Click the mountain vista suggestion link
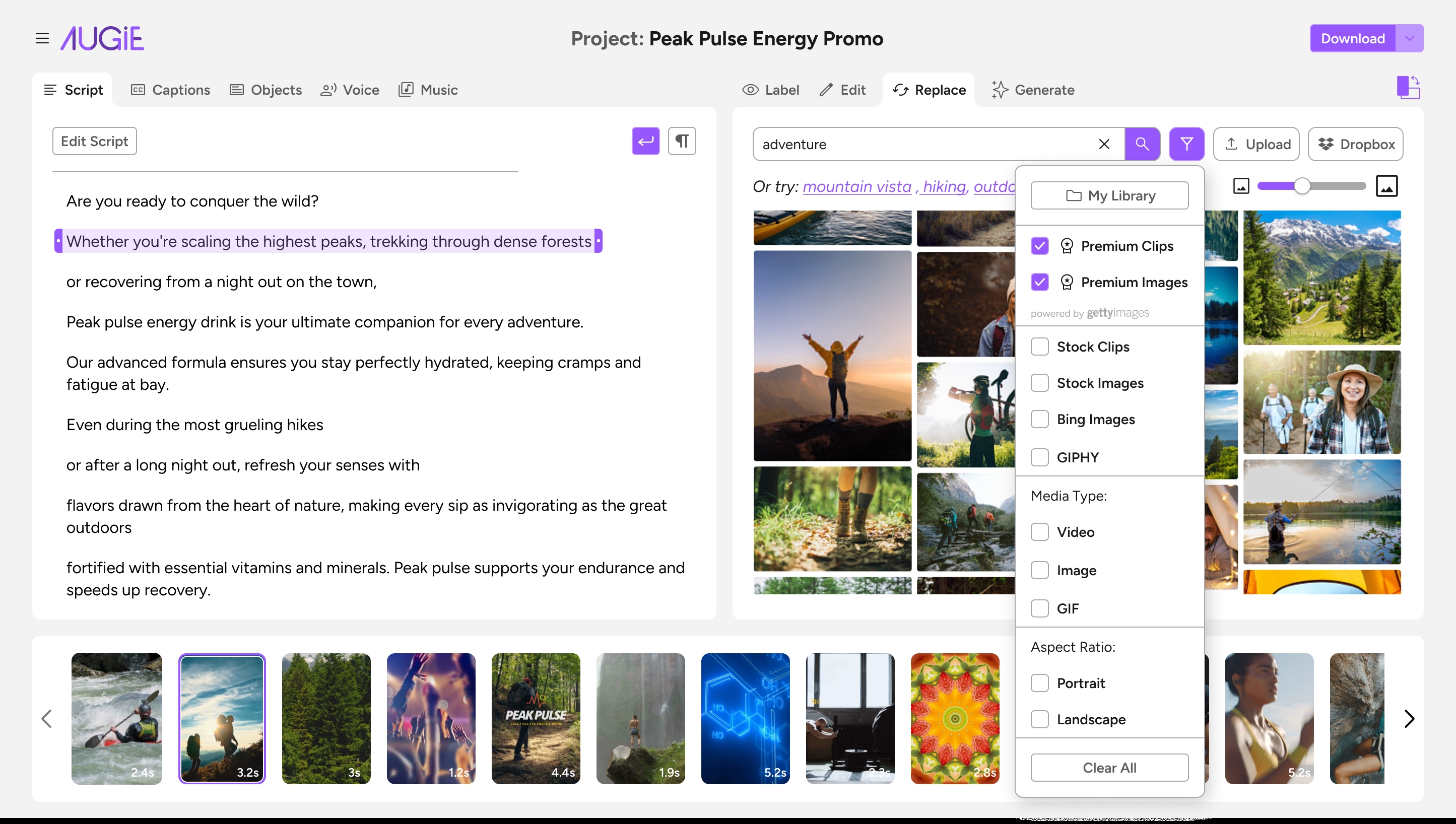 tap(856, 186)
